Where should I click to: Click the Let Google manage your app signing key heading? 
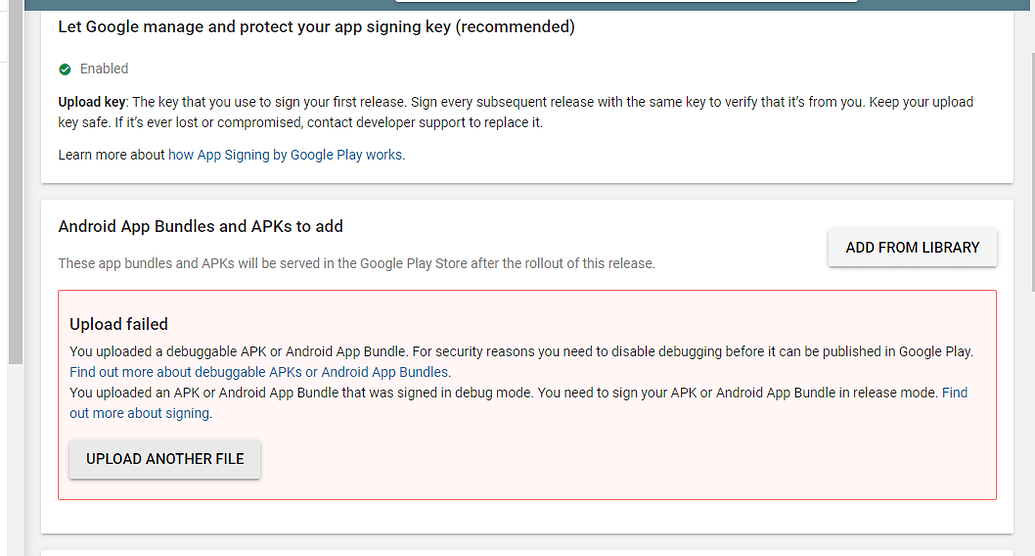pos(316,27)
